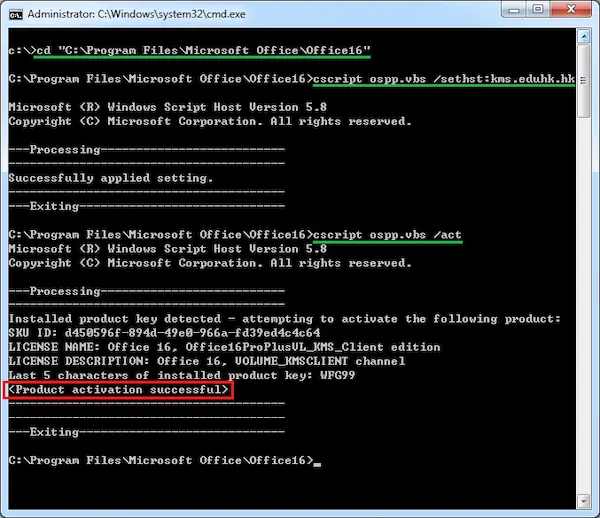Click the first '---Exiting' line
This screenshot has width=600, height=518.
(x=147, y=206)
